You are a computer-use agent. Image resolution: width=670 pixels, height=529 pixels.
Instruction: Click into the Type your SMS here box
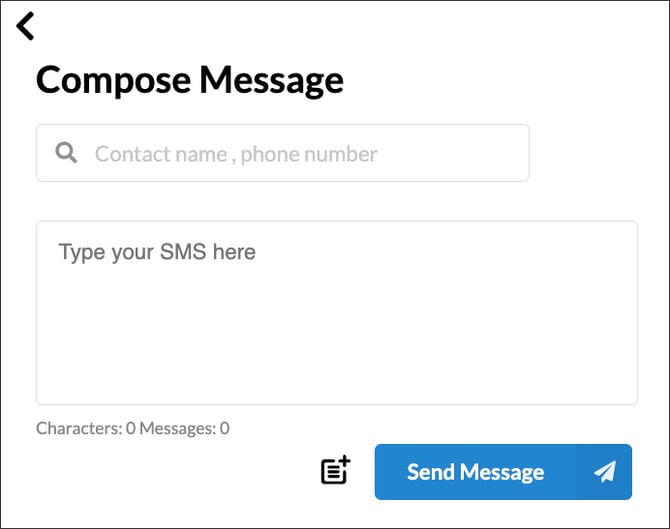pyautogui.click(x=336, y=312)
